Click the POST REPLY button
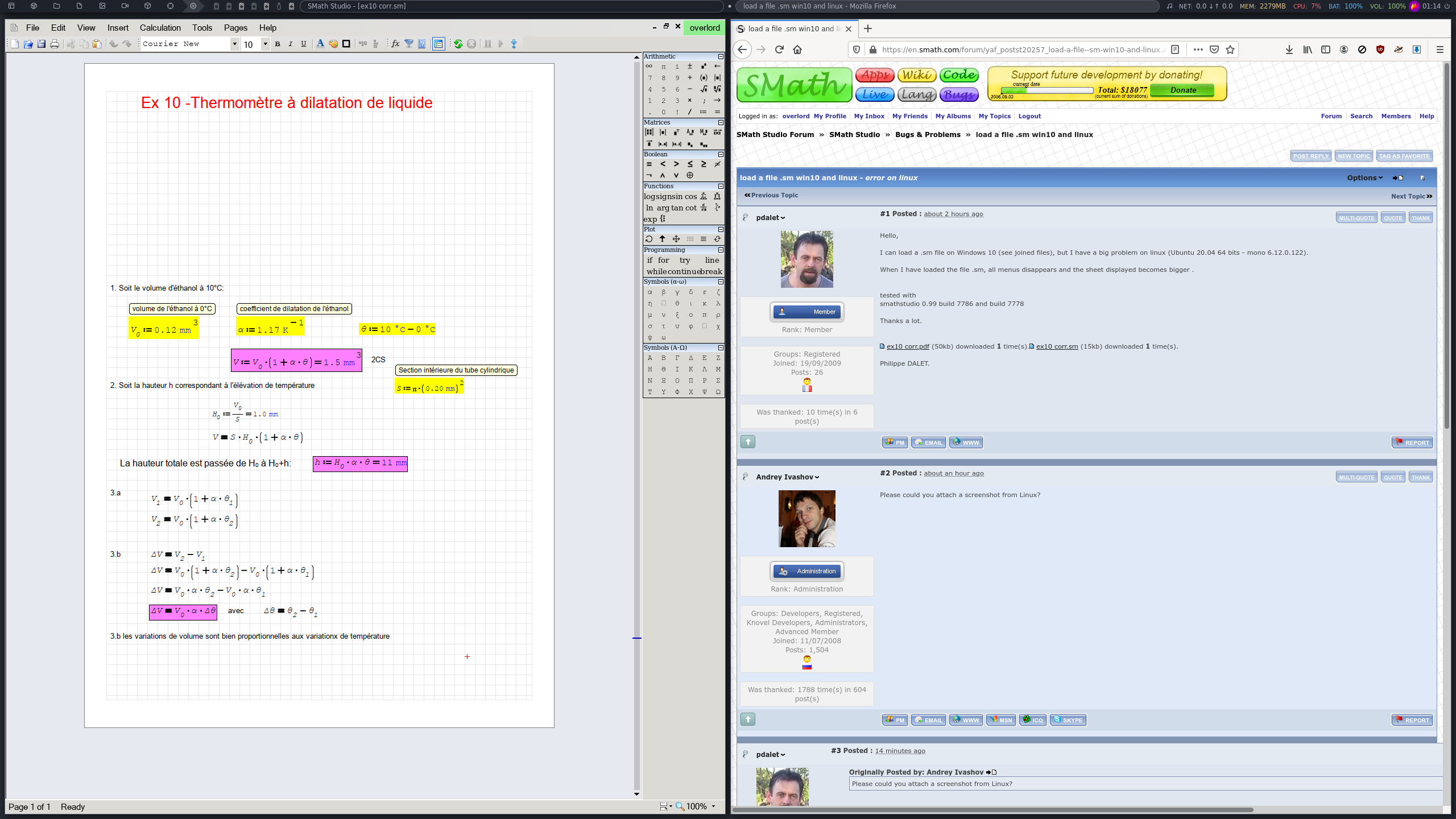 (1310, 156)
